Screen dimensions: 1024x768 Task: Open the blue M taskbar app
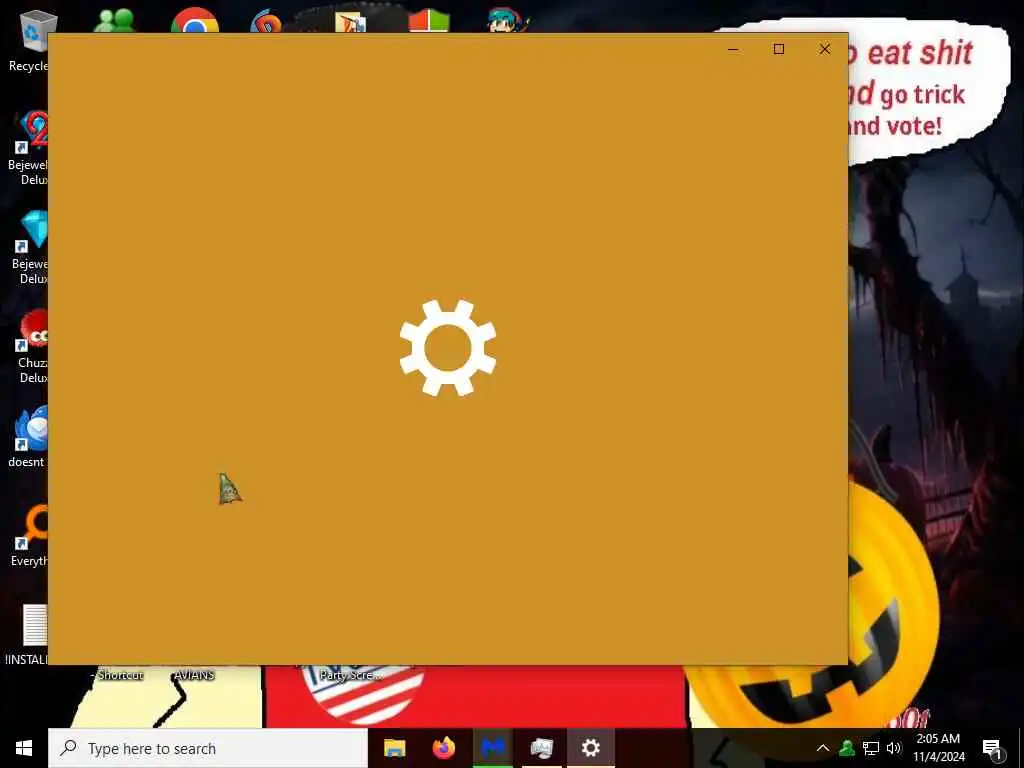point(493,748)
